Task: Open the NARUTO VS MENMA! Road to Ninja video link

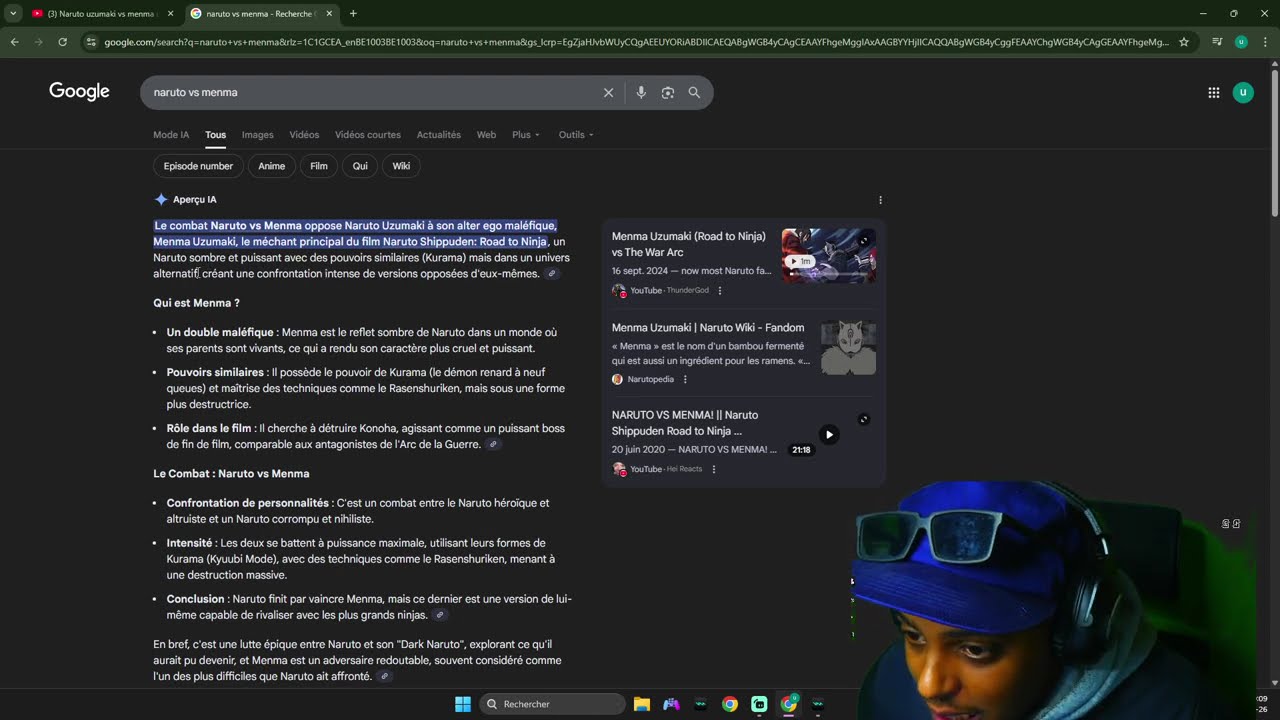Action: click(x=685, y=423)
